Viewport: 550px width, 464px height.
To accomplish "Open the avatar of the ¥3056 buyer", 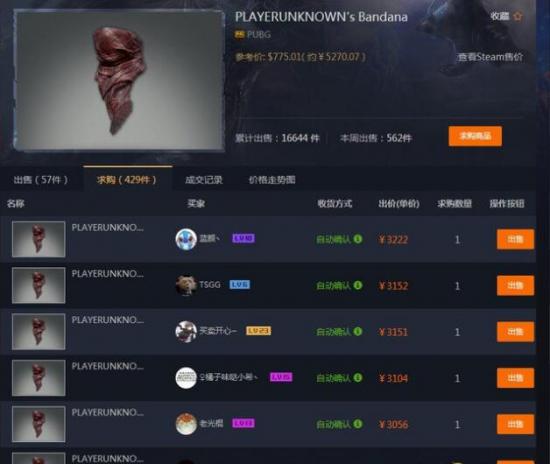I will (186, 424).
